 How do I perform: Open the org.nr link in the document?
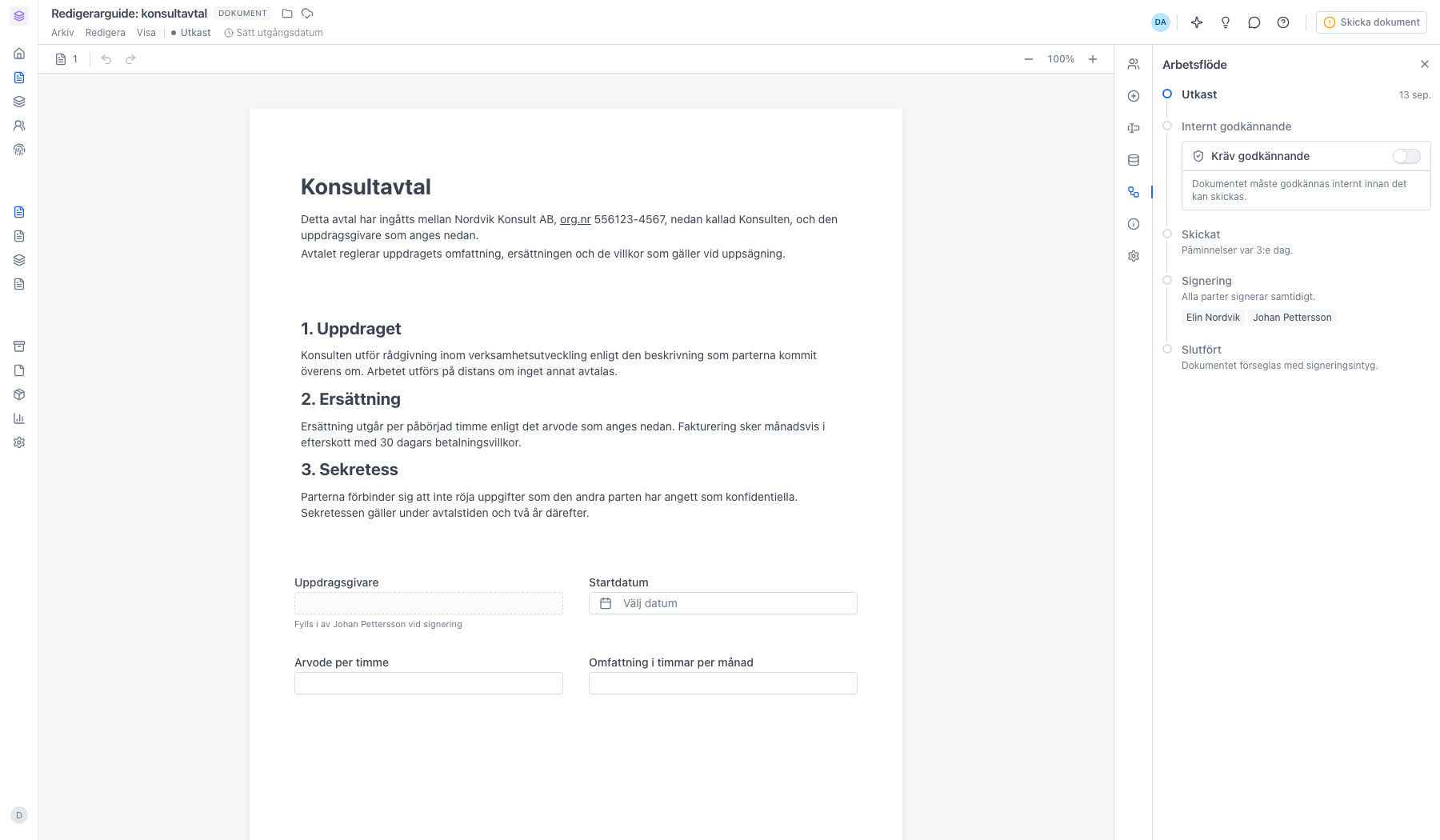[575, 219]
